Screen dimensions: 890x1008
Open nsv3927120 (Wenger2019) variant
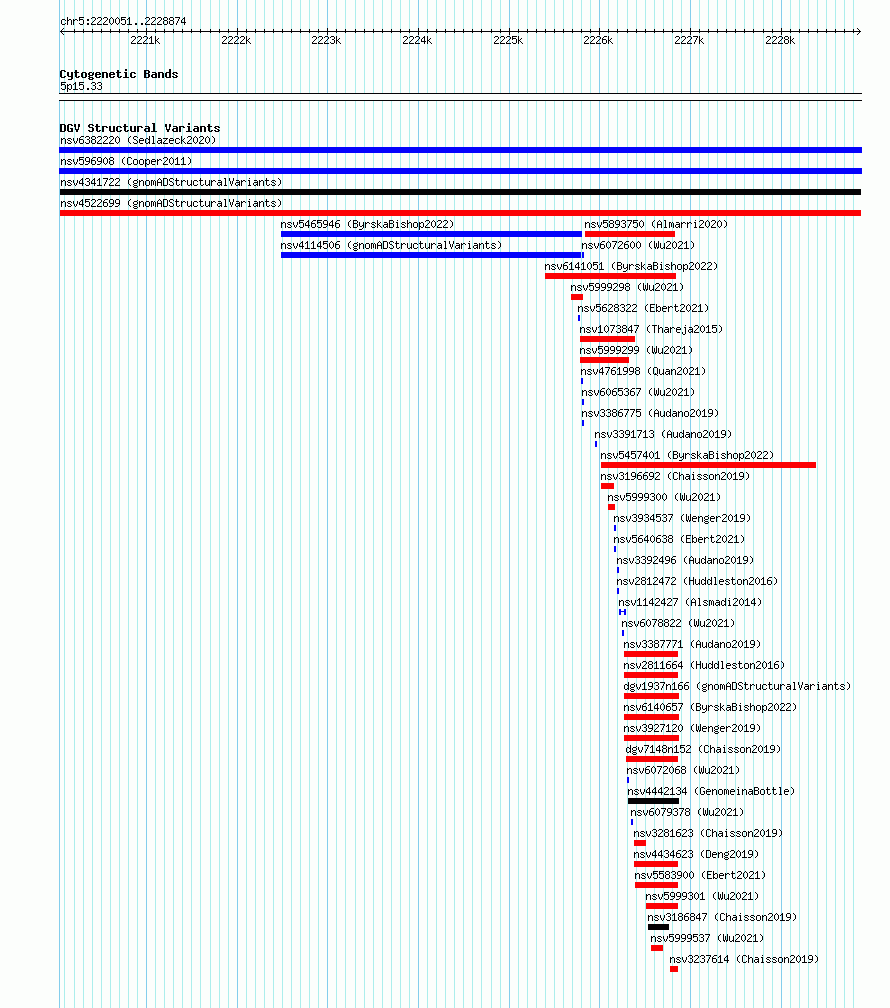tap(692, 728)
